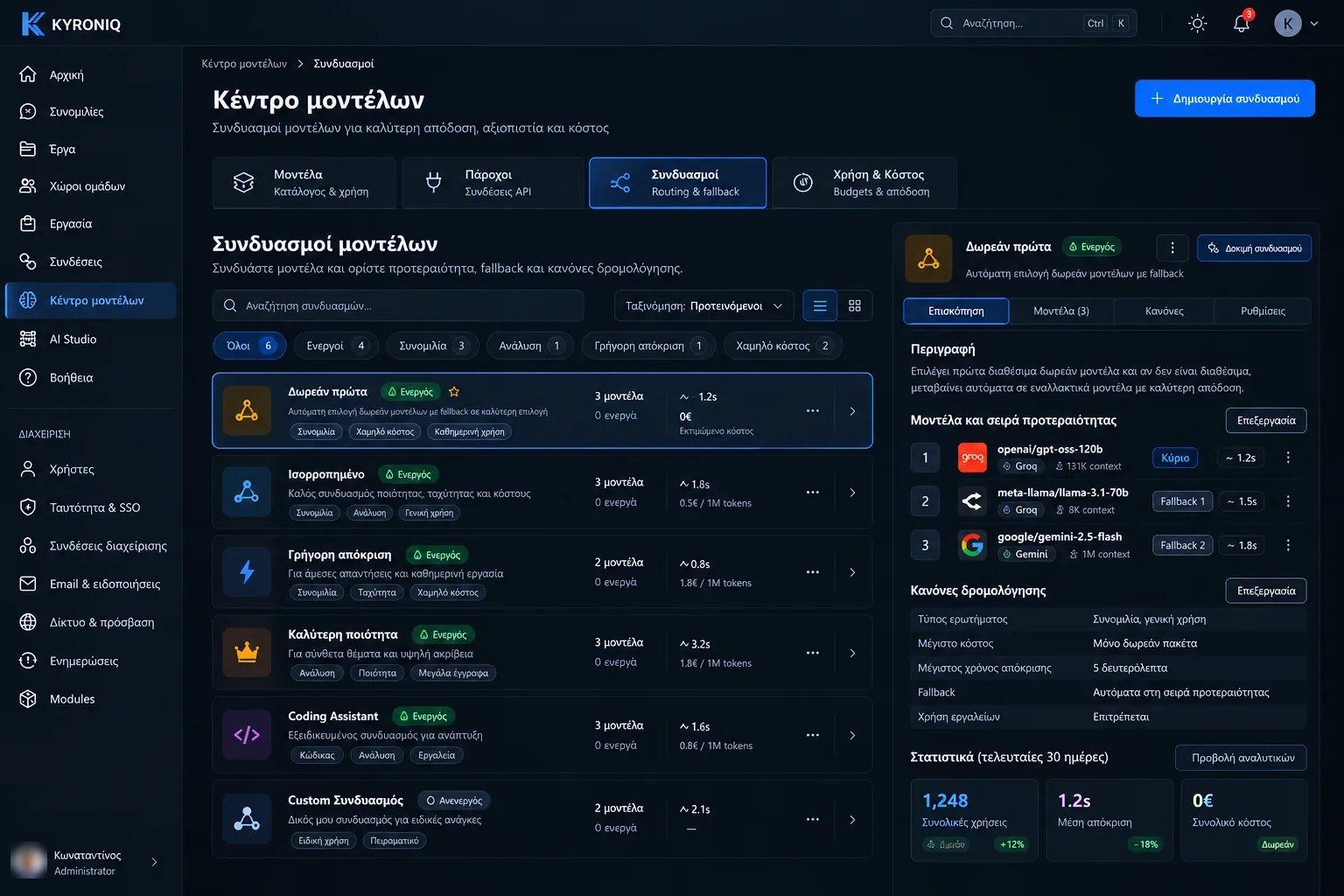Favorite the Δωρεάν πρώτα combination star
Image resolution: width=1344 pixels, height=896 pixels.
tap(454, 392)
